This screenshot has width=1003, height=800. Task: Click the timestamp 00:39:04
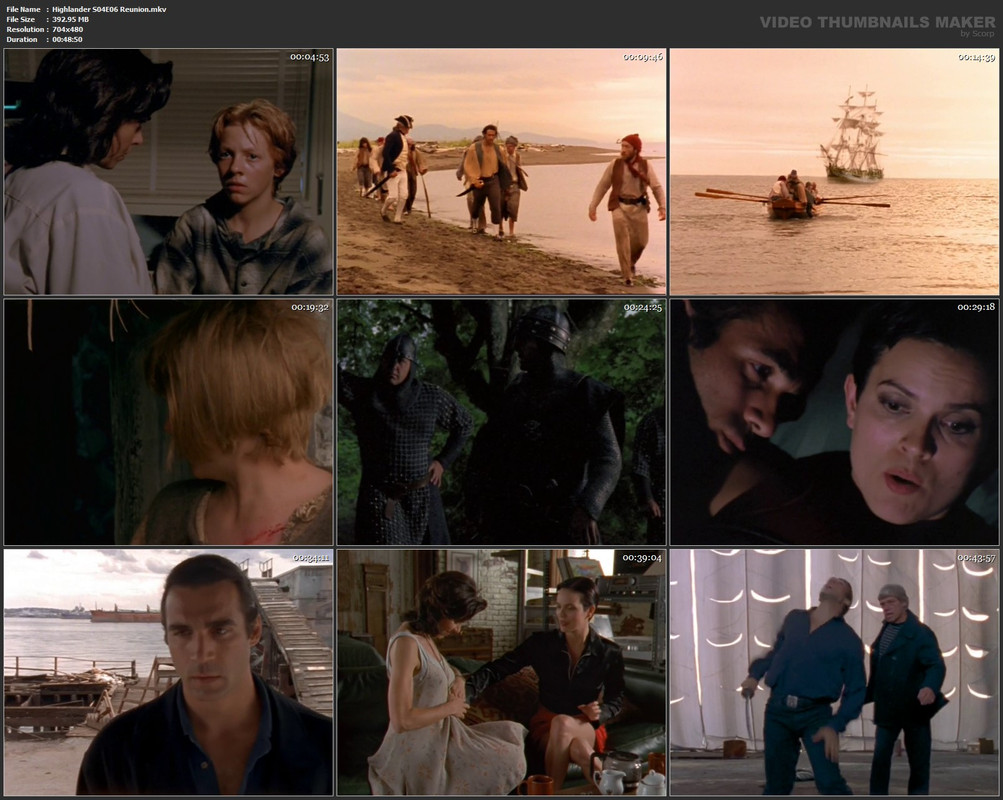(642, 558)
